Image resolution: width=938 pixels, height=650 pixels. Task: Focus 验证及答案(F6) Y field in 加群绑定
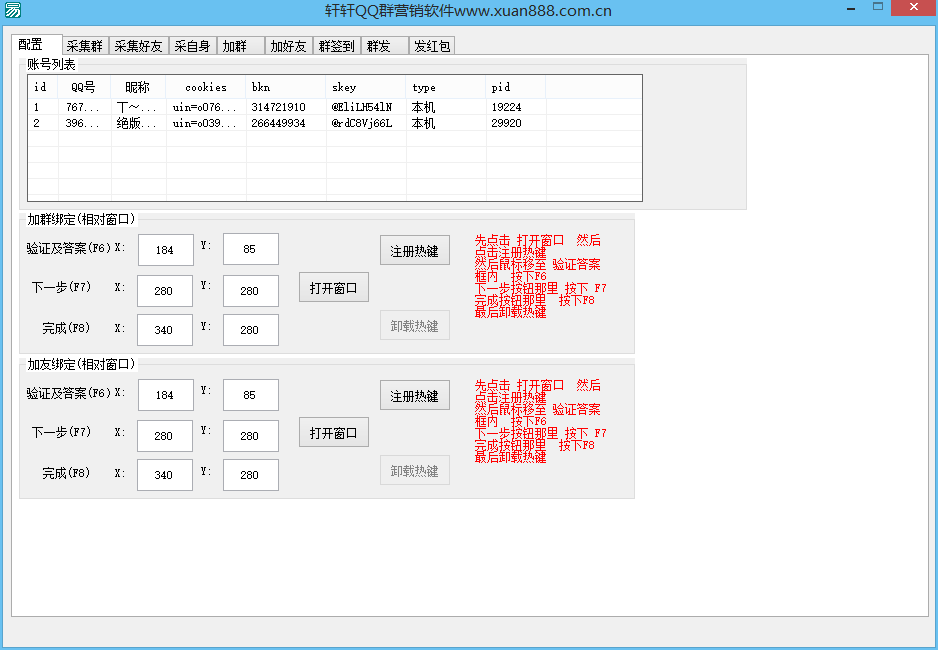point(251,249)
